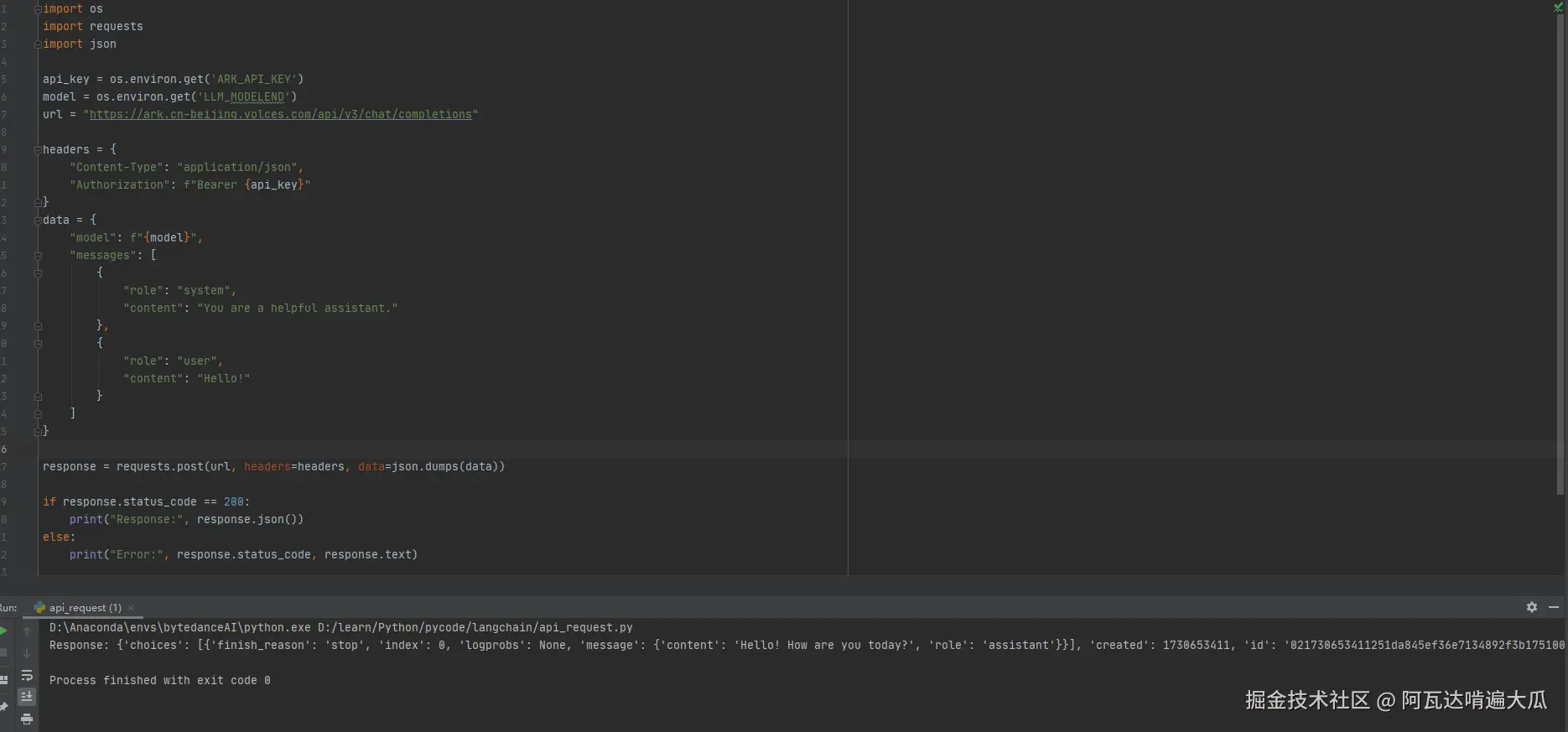Rerun the api_request script with the green arrow
This screenshot has height=732, width=1568.
3,631
